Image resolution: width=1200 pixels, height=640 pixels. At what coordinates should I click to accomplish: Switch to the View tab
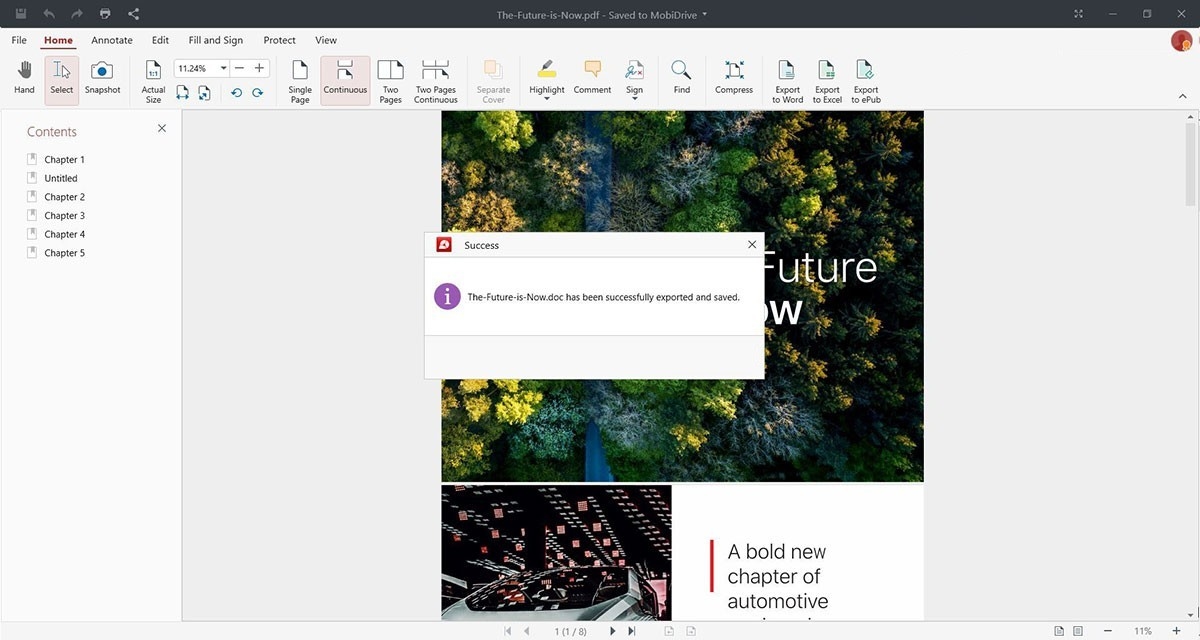(326, 40)
